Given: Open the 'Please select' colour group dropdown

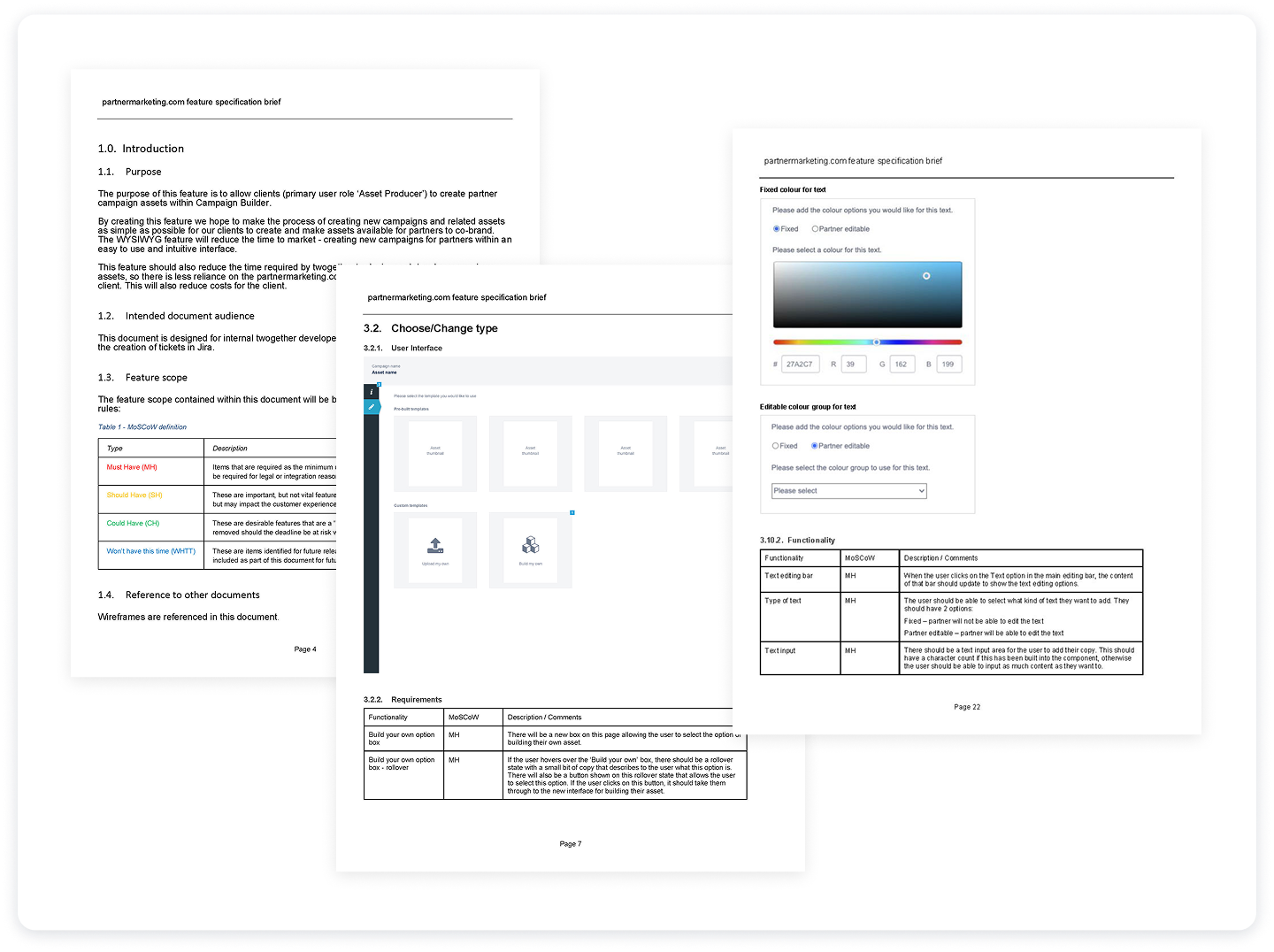Looking at the screenshot, I should click(x=848, y=491).
